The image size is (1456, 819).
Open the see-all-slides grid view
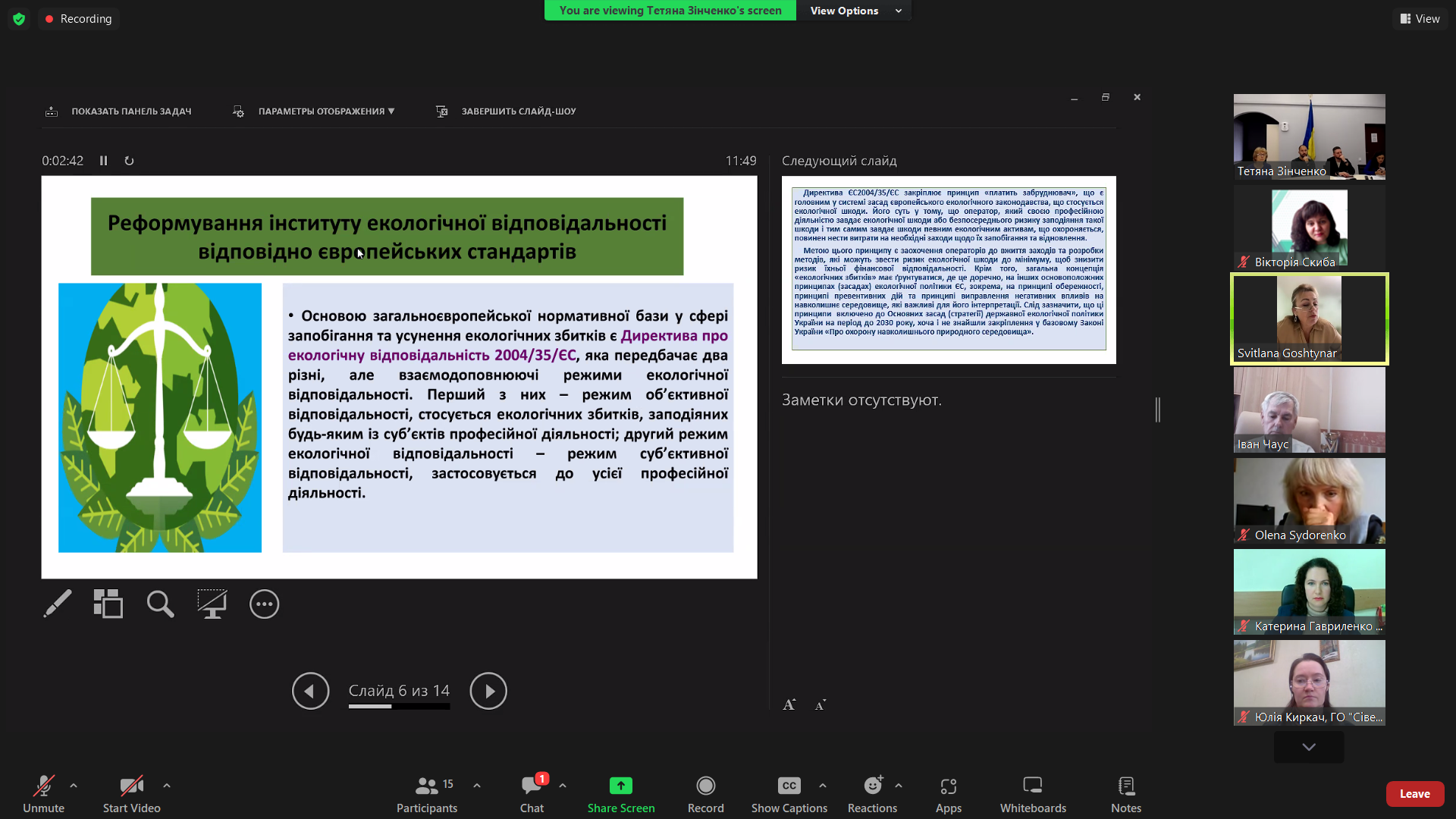coord(108,604)
